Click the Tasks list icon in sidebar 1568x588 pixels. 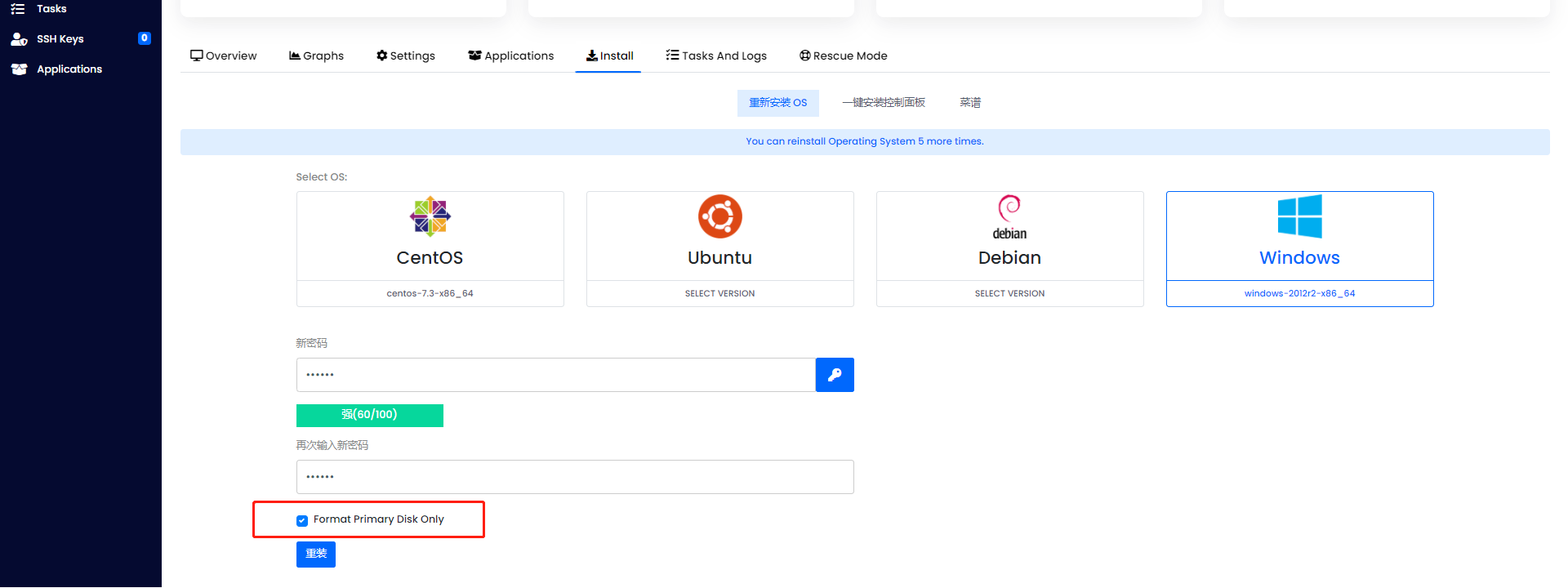pos(18,9)
